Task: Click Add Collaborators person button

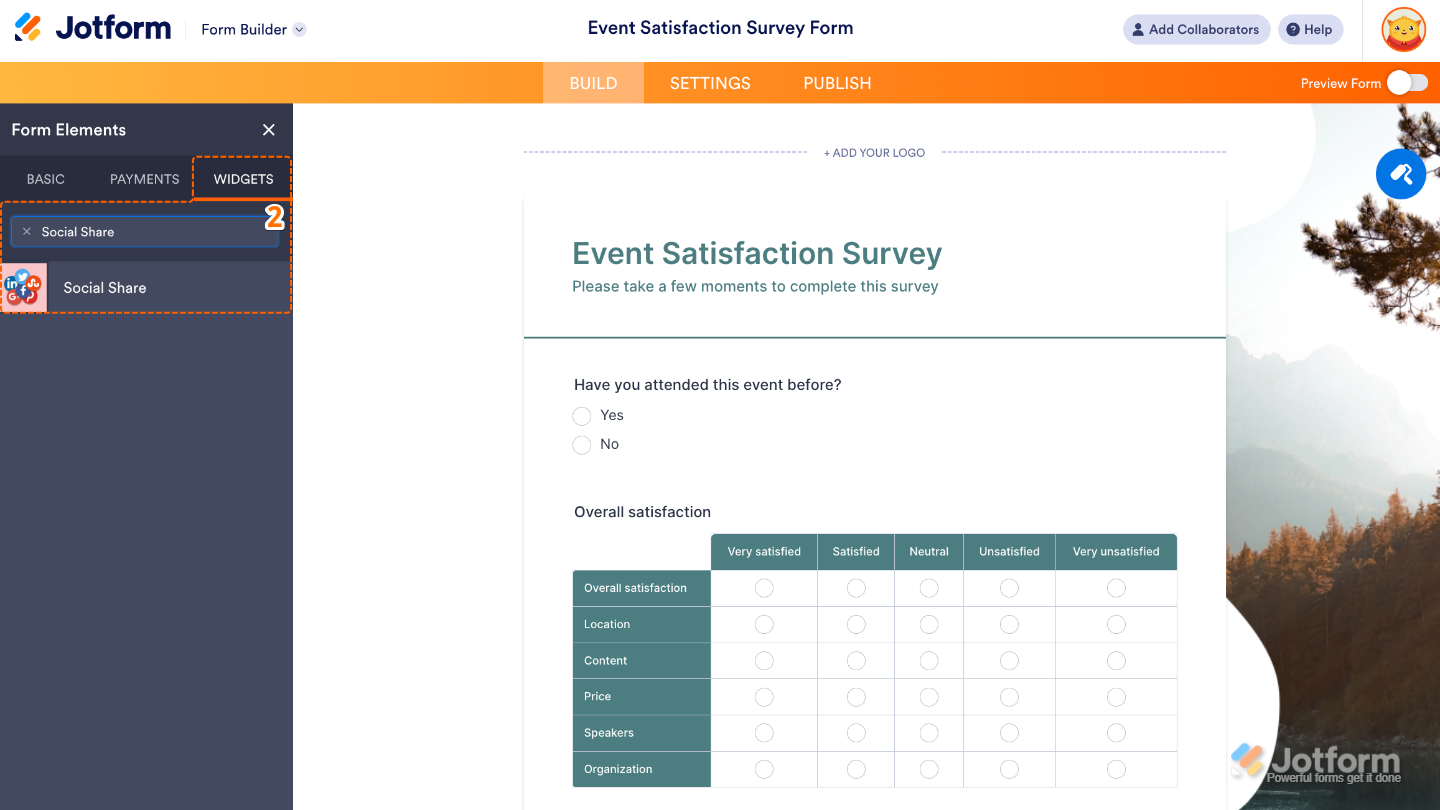Action: coord(1195,29)
